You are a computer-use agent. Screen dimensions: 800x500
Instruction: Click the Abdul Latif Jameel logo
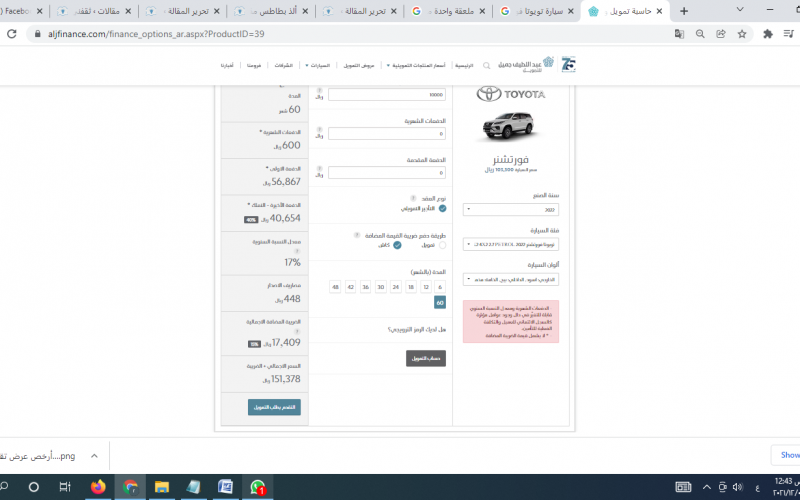click(526, 64)
